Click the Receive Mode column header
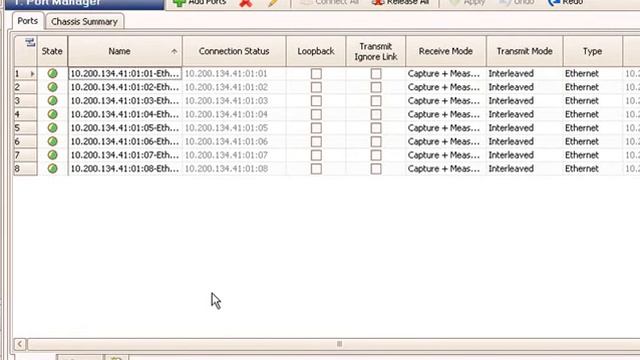 click(x=446, y=51)
